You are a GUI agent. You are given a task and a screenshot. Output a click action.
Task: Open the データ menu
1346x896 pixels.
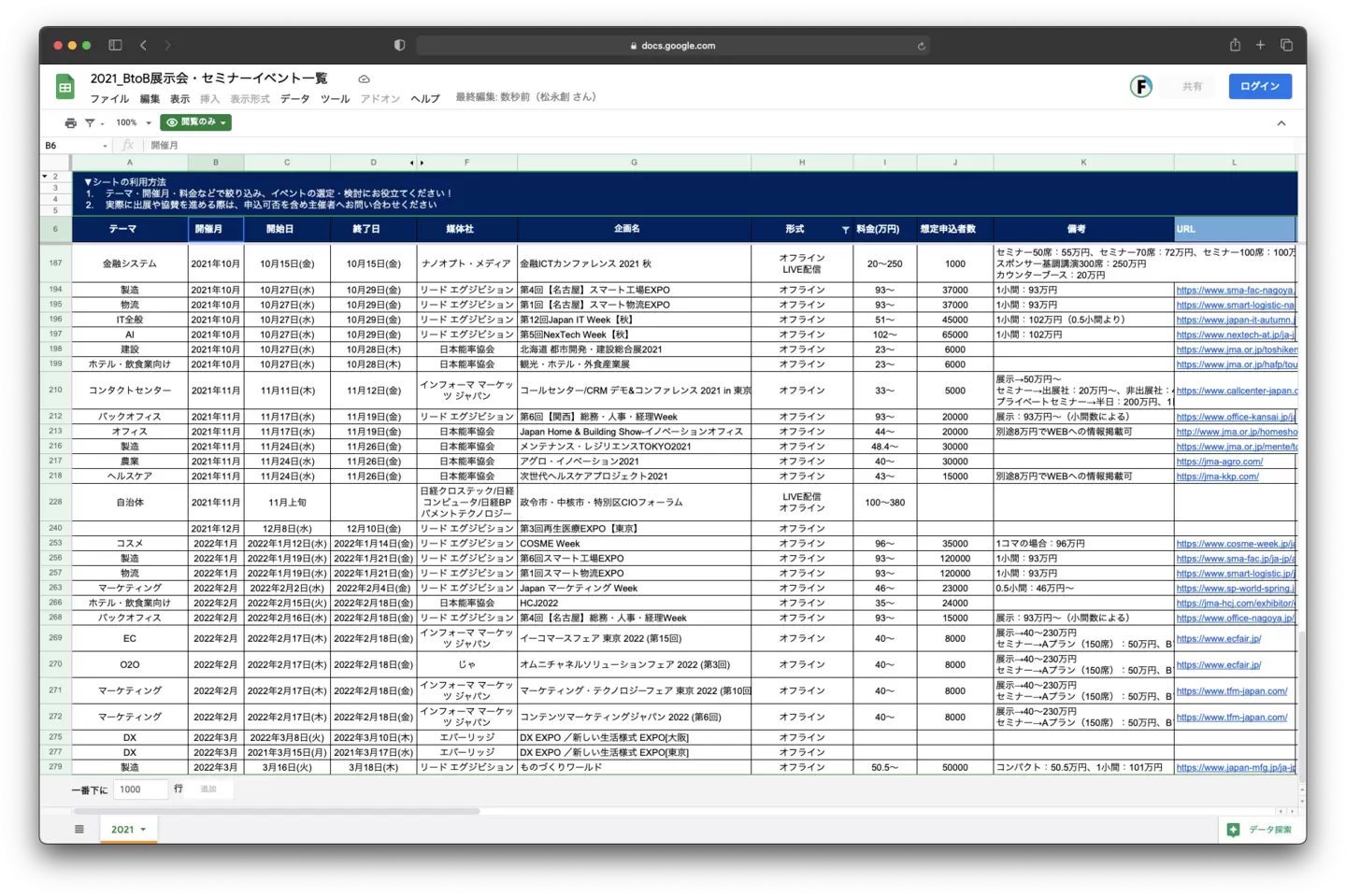(x=294, y=99)
